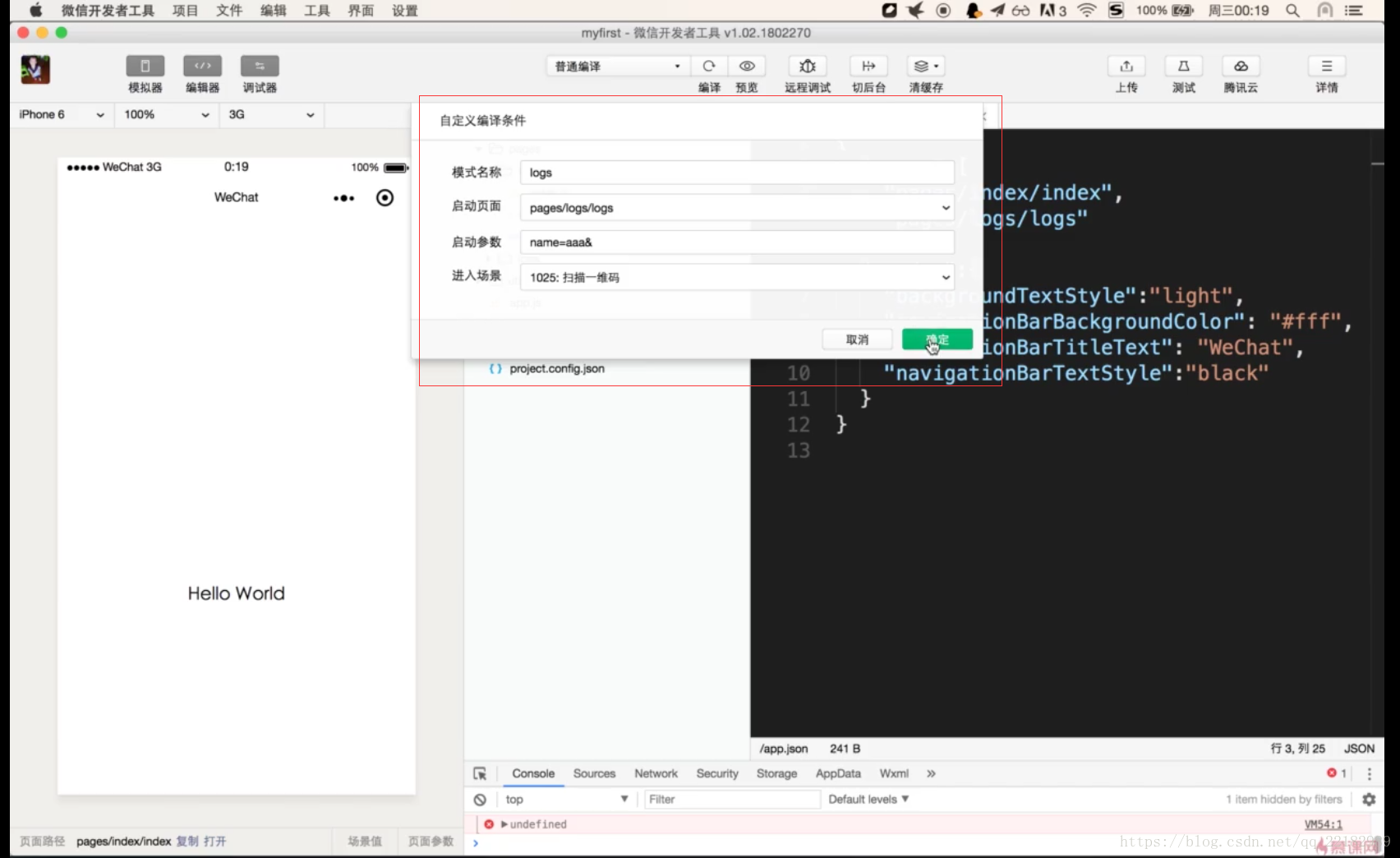Click the startup parameters field name=aaa&
The width and height of the screenshot is (1400, 858).
tap(737, 242)
